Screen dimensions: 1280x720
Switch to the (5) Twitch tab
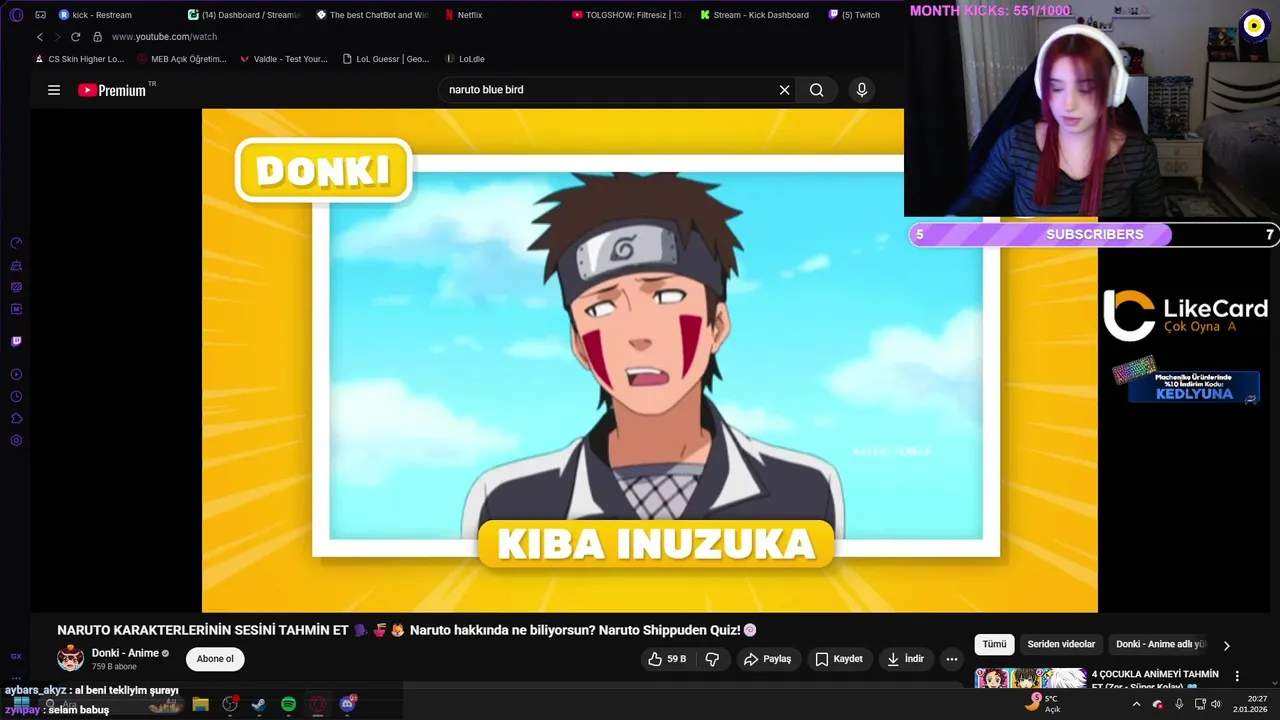tap(855, 15)
